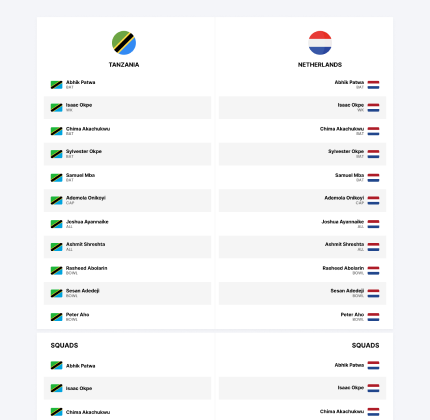Viewport: 430px width, 420px height.
Task: Click the NETHERLANDS team heading
Action: pos(320,65)
